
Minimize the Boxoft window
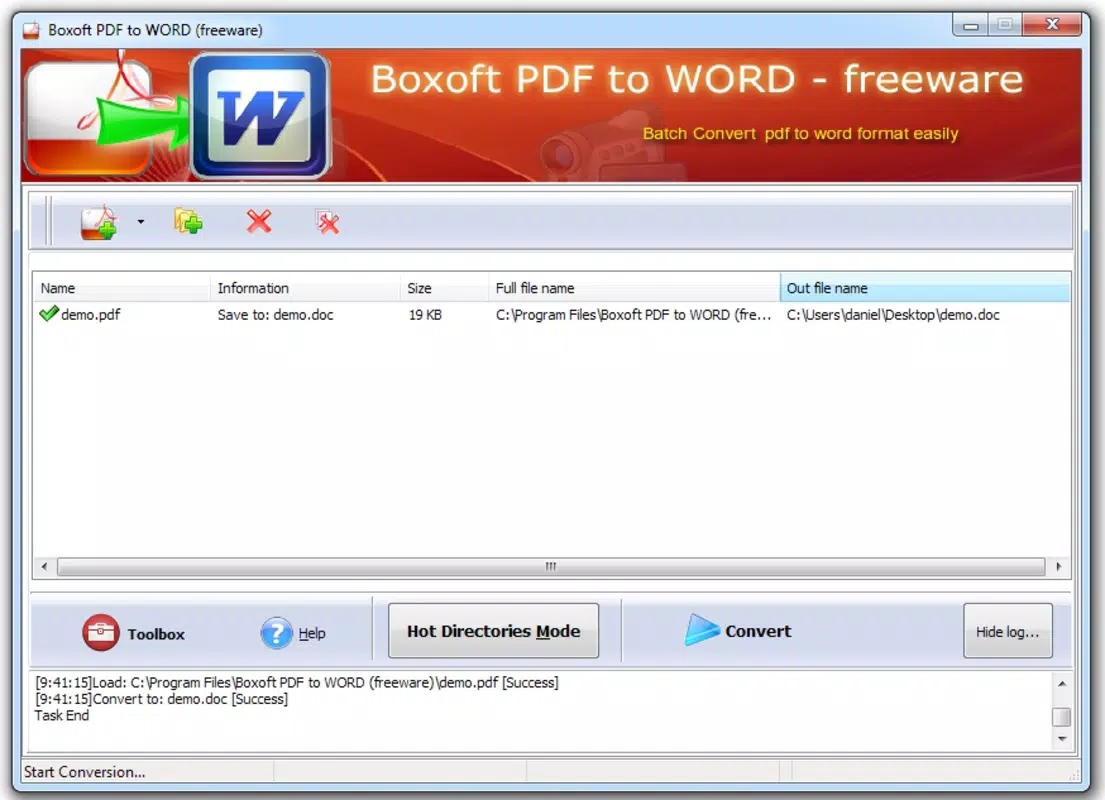point(970,25)
